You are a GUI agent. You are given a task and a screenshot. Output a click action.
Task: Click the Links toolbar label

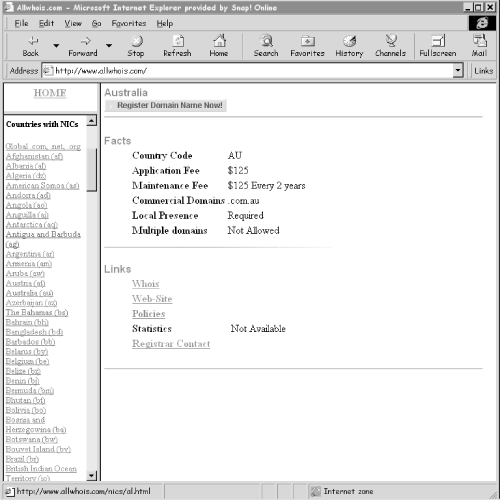click(483, 71)
